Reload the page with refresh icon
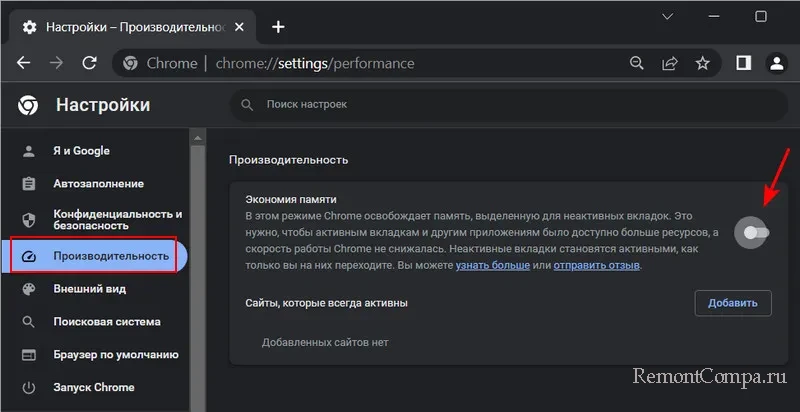The width and height of the screenshot is (800, 412). [89, 63]
